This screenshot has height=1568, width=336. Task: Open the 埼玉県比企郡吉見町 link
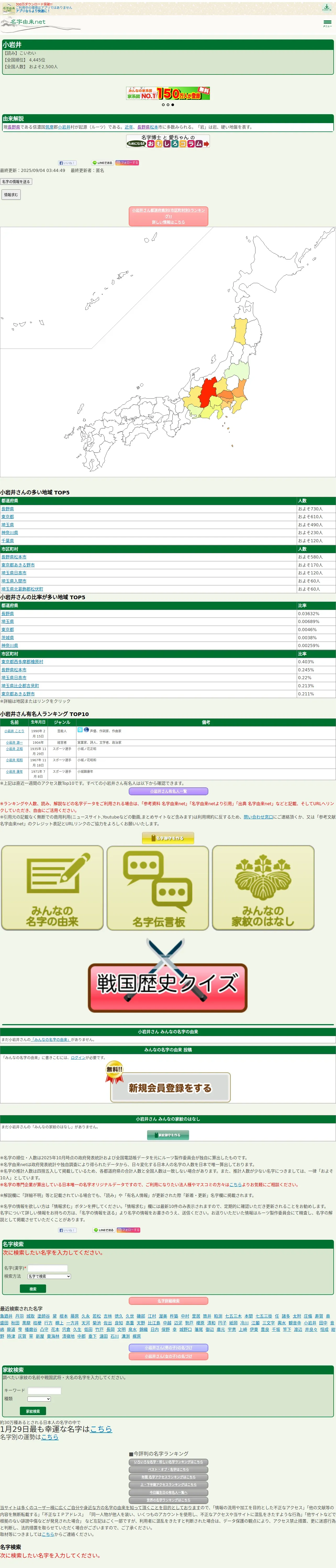click(x=20, y=686)
